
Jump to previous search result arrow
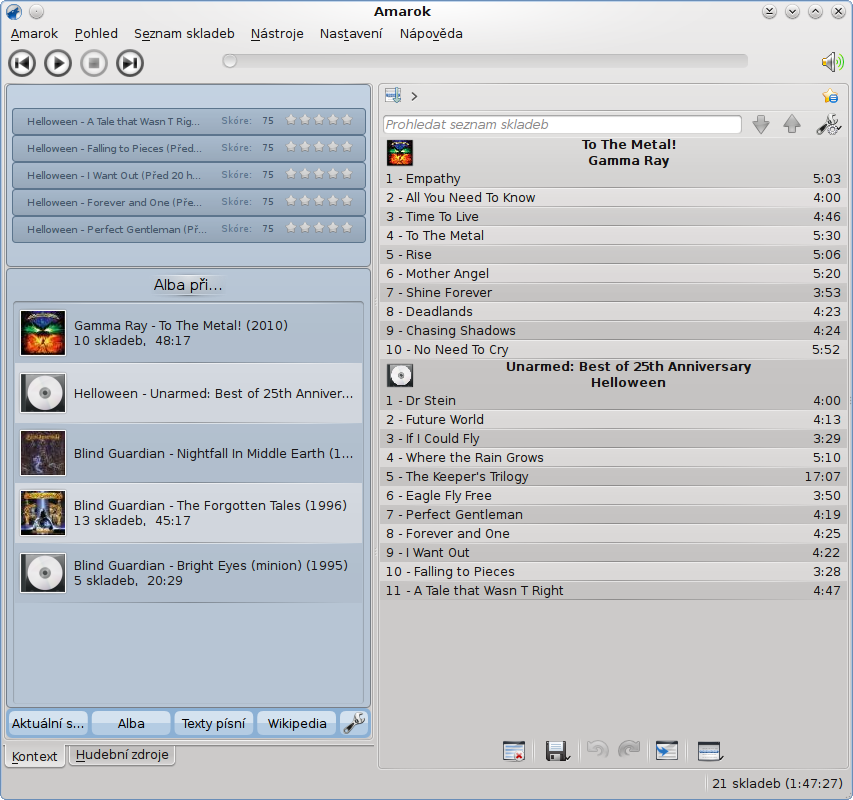pos(792,125)
